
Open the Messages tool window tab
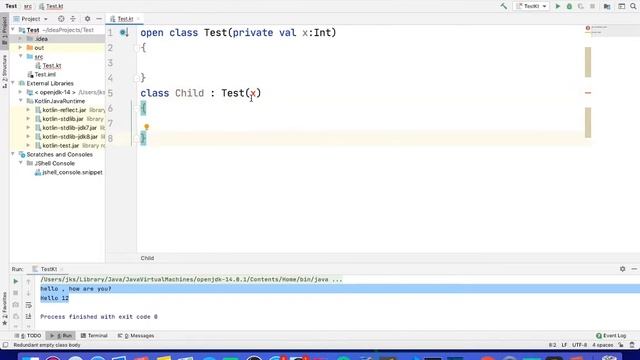click(136, 336)
